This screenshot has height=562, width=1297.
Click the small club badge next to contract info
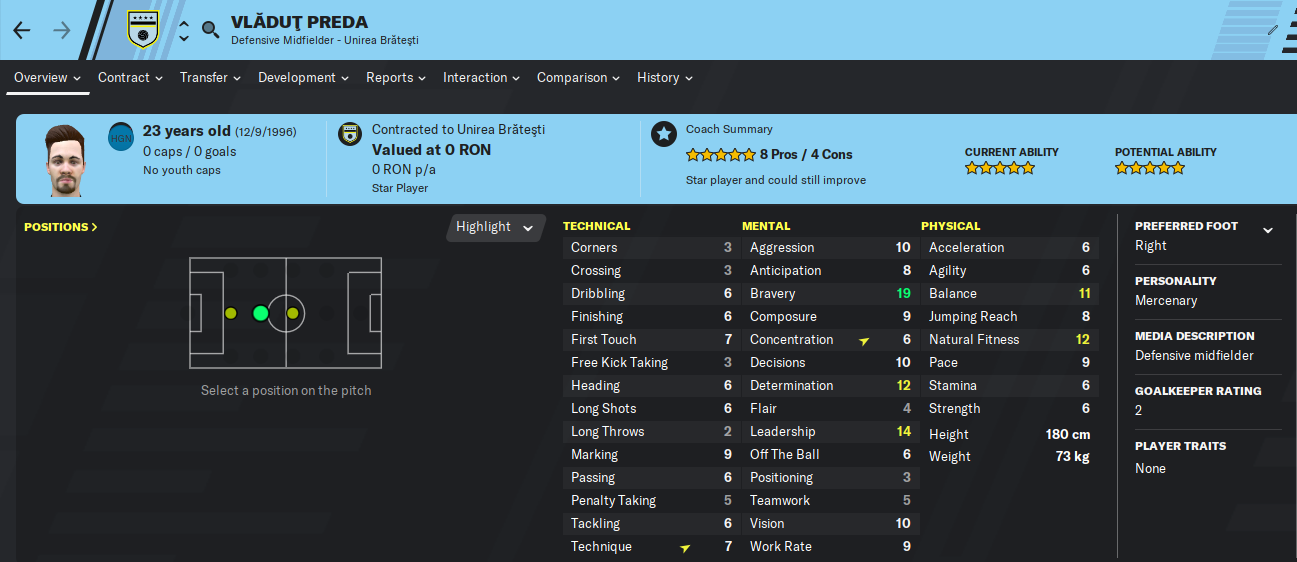(350, 134)
